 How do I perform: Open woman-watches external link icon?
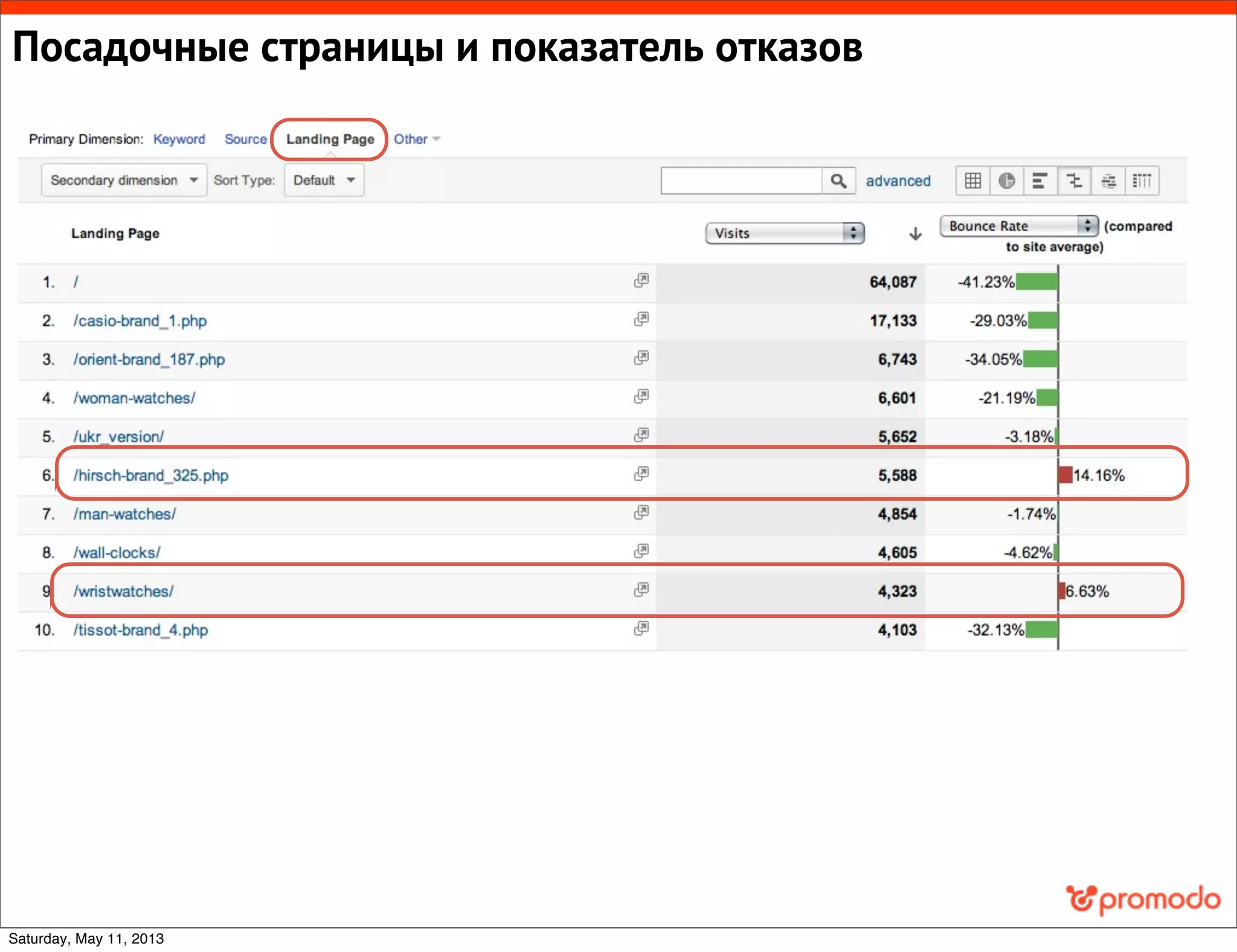coord(641,396)
